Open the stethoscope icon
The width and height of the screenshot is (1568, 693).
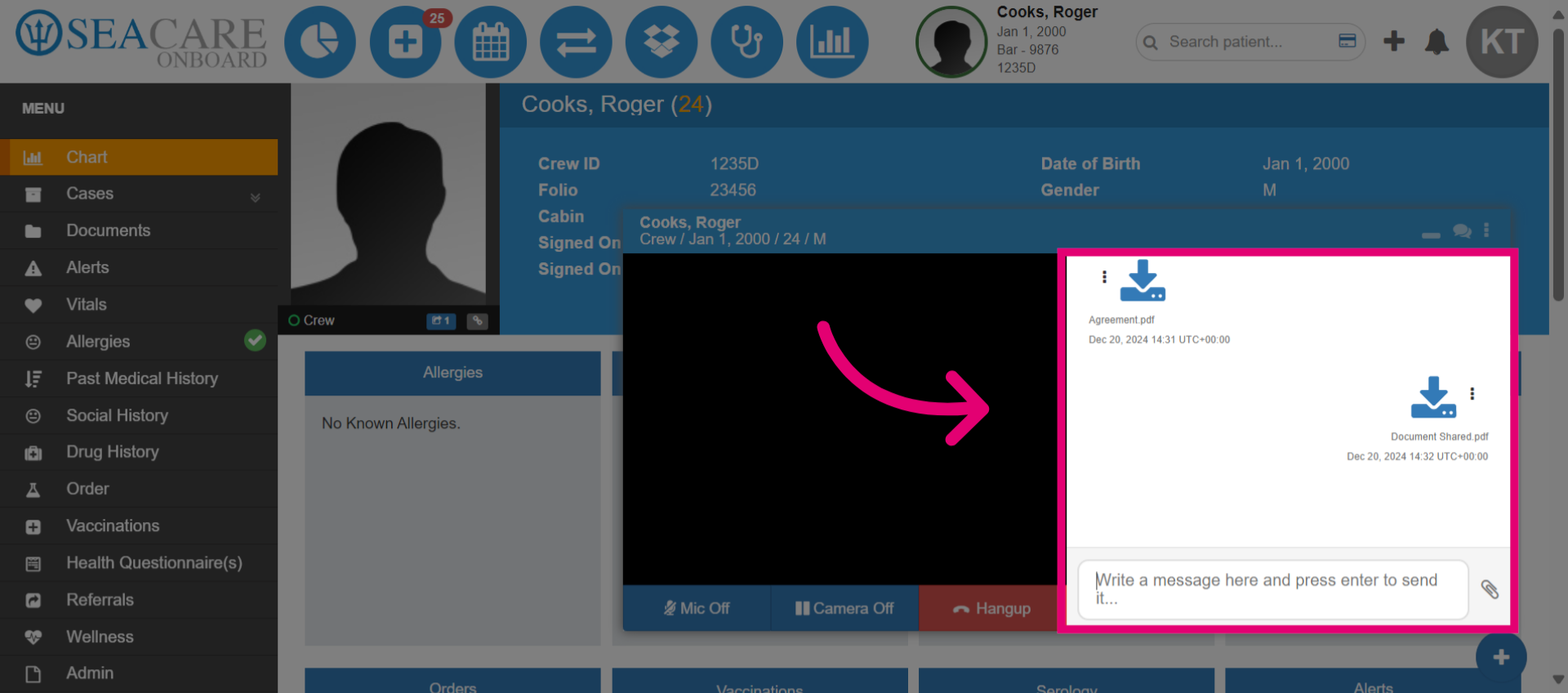click(746, 42)
